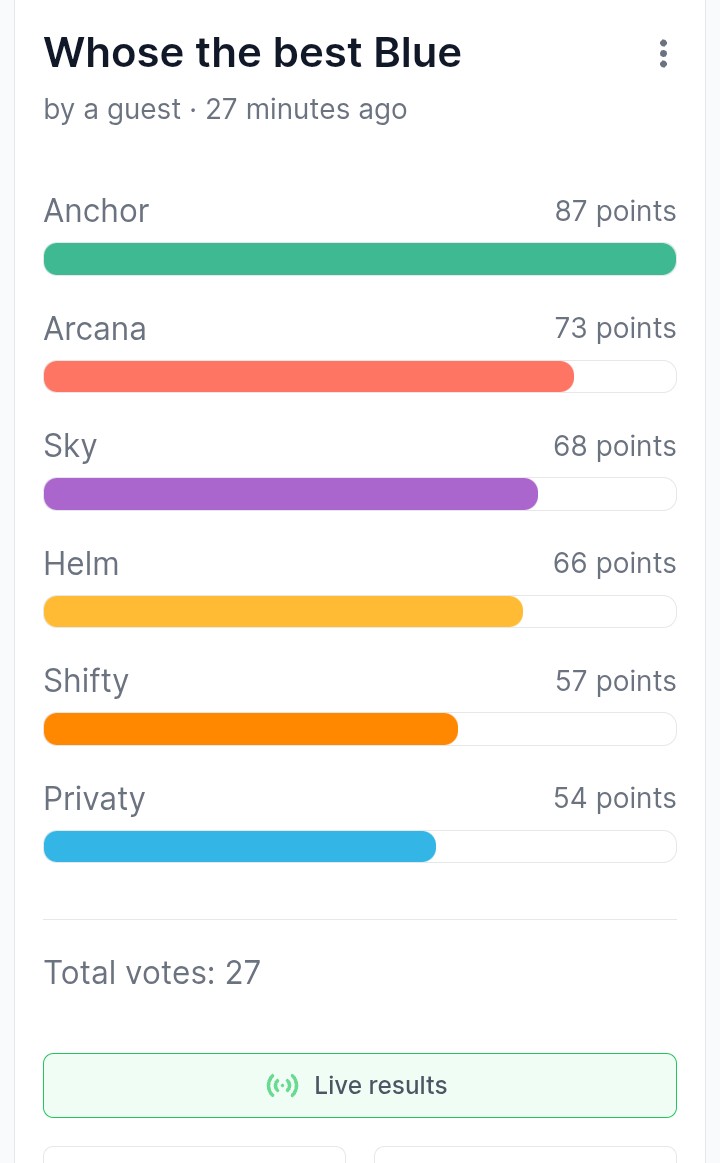Select the Sky option label

(70, 447)
